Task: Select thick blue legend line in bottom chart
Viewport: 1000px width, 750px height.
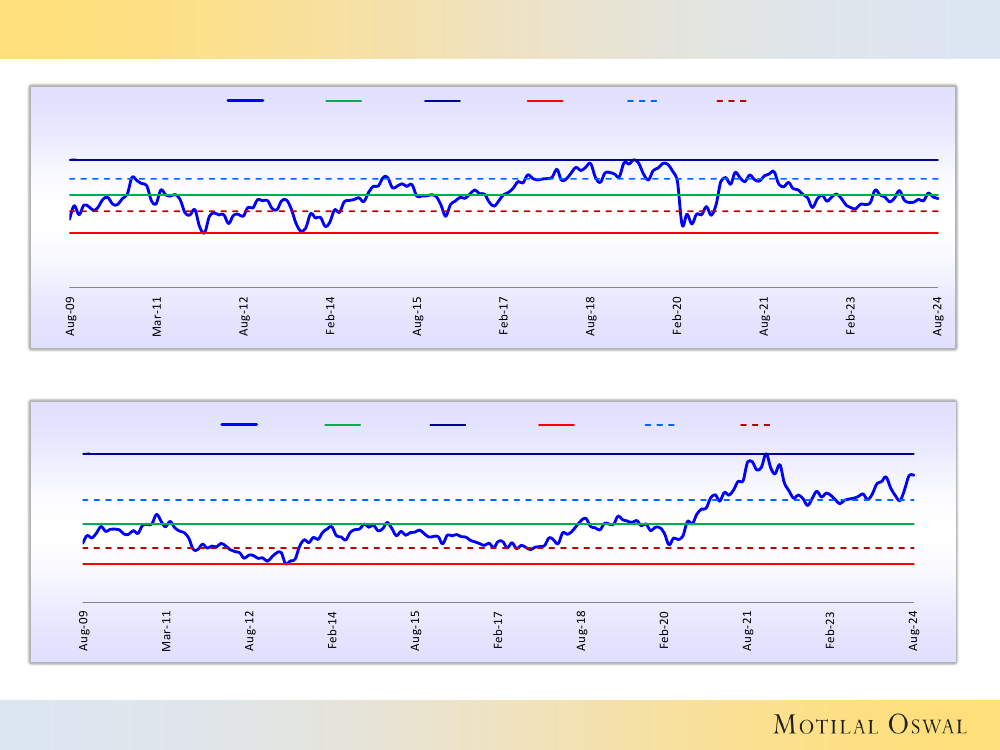Action: click(239, 425)
